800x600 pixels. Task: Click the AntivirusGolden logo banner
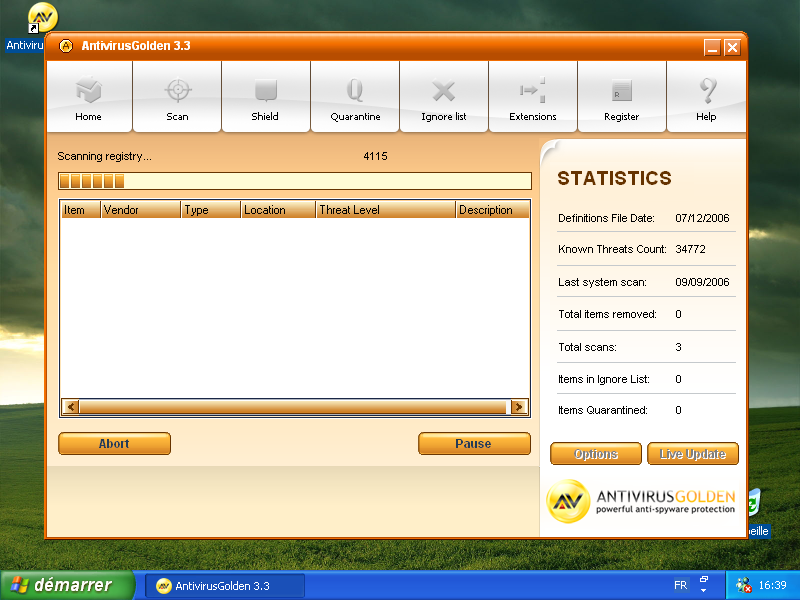(x=641, y=502)
